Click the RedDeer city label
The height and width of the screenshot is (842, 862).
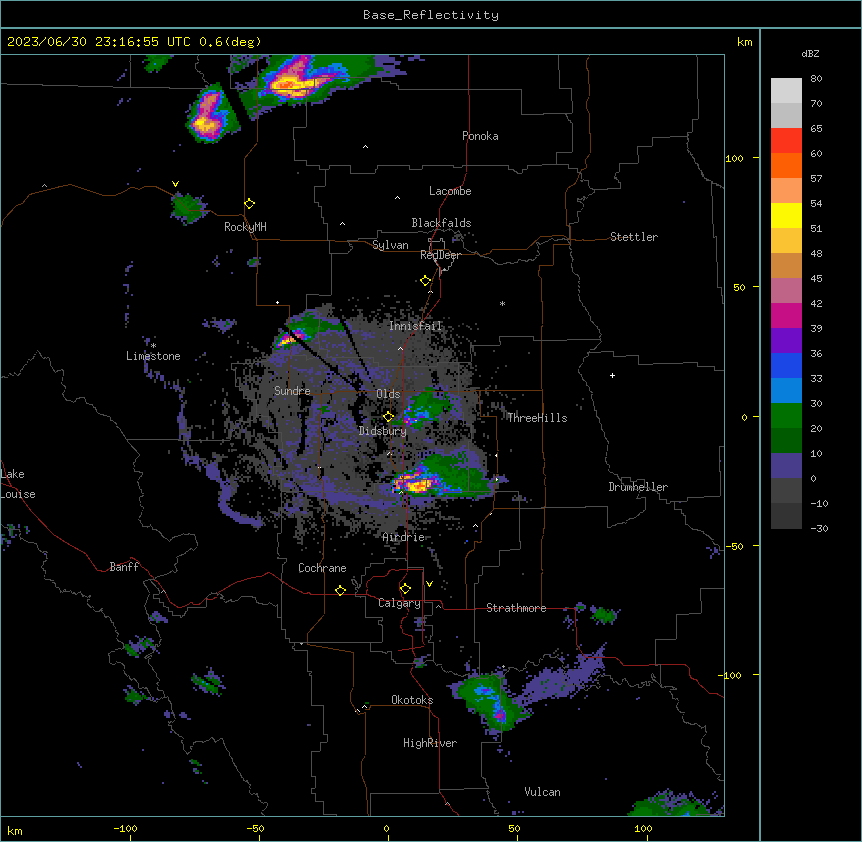(x=440, y=255)
